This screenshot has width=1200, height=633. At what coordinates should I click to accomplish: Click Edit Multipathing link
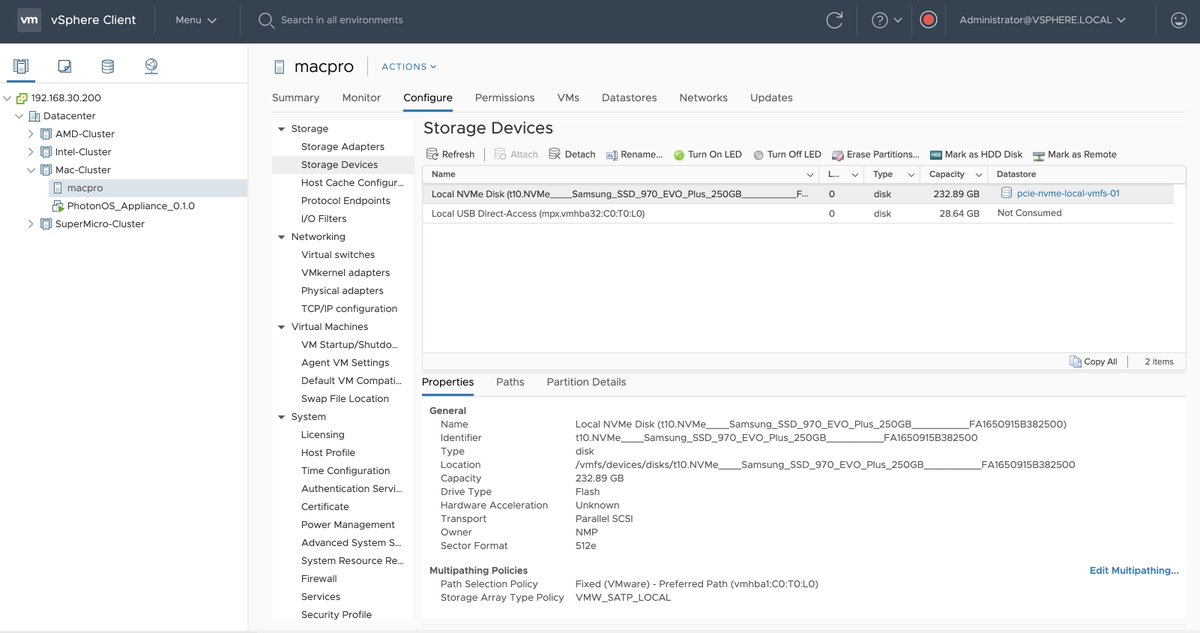[1134, 570]
